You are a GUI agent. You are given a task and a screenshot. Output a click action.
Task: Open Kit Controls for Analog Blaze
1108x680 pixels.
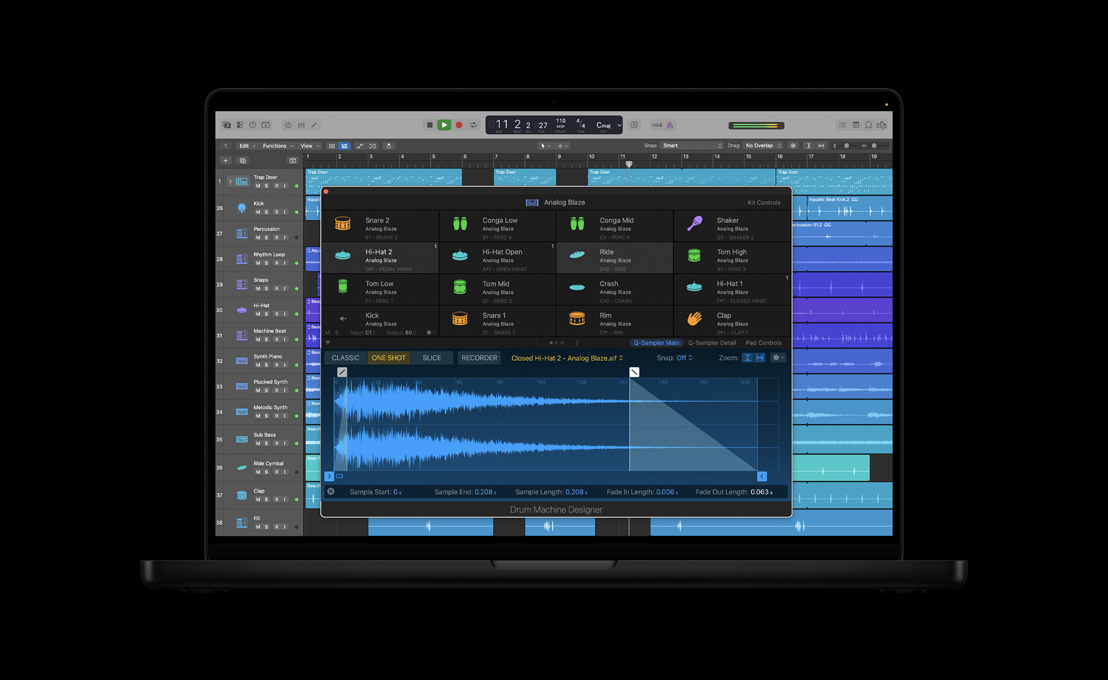pyautogui.click(x=763, y=201)
